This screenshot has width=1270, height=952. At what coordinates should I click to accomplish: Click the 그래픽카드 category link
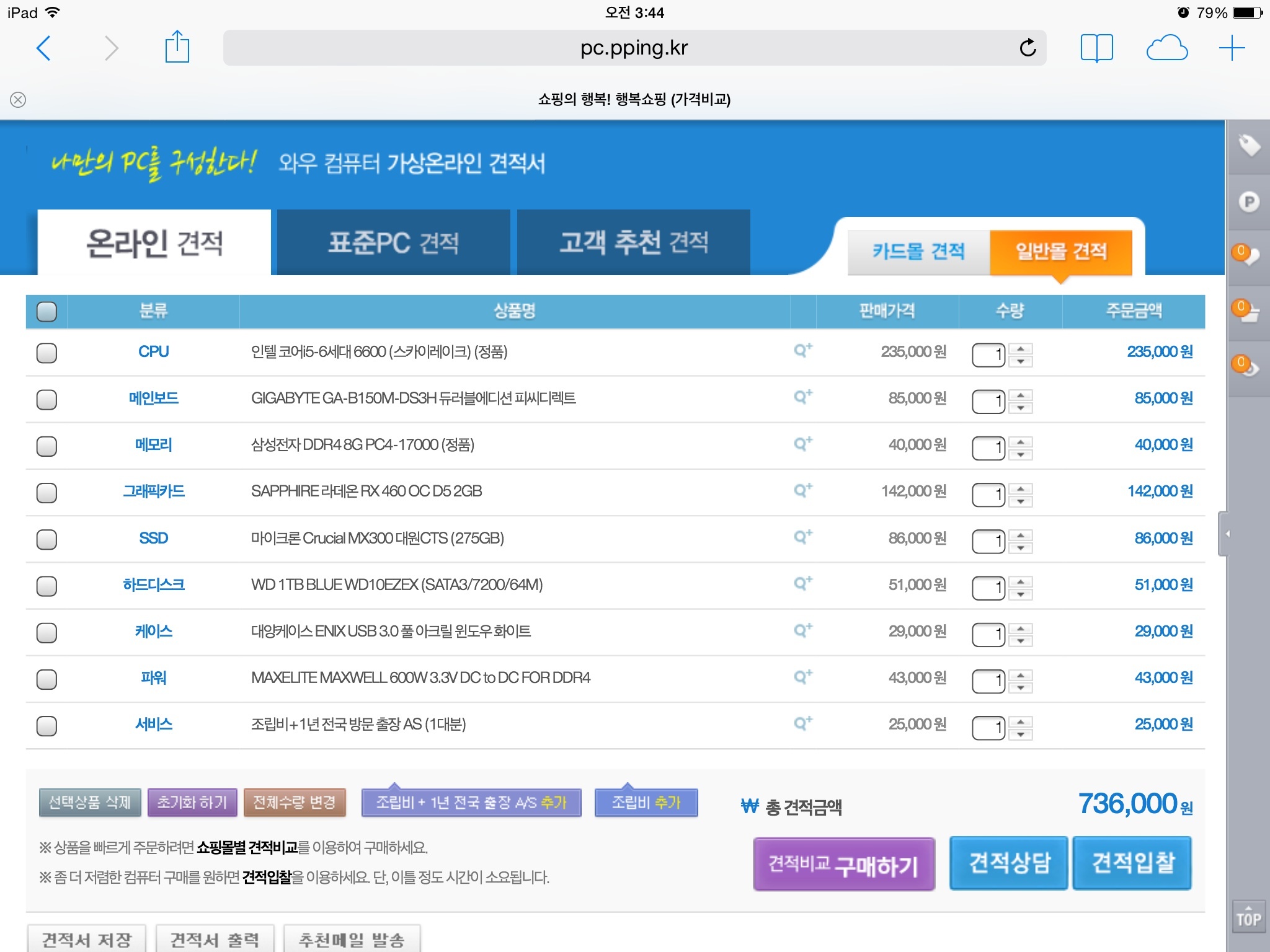pyautogui.click(x=153, y=491)
